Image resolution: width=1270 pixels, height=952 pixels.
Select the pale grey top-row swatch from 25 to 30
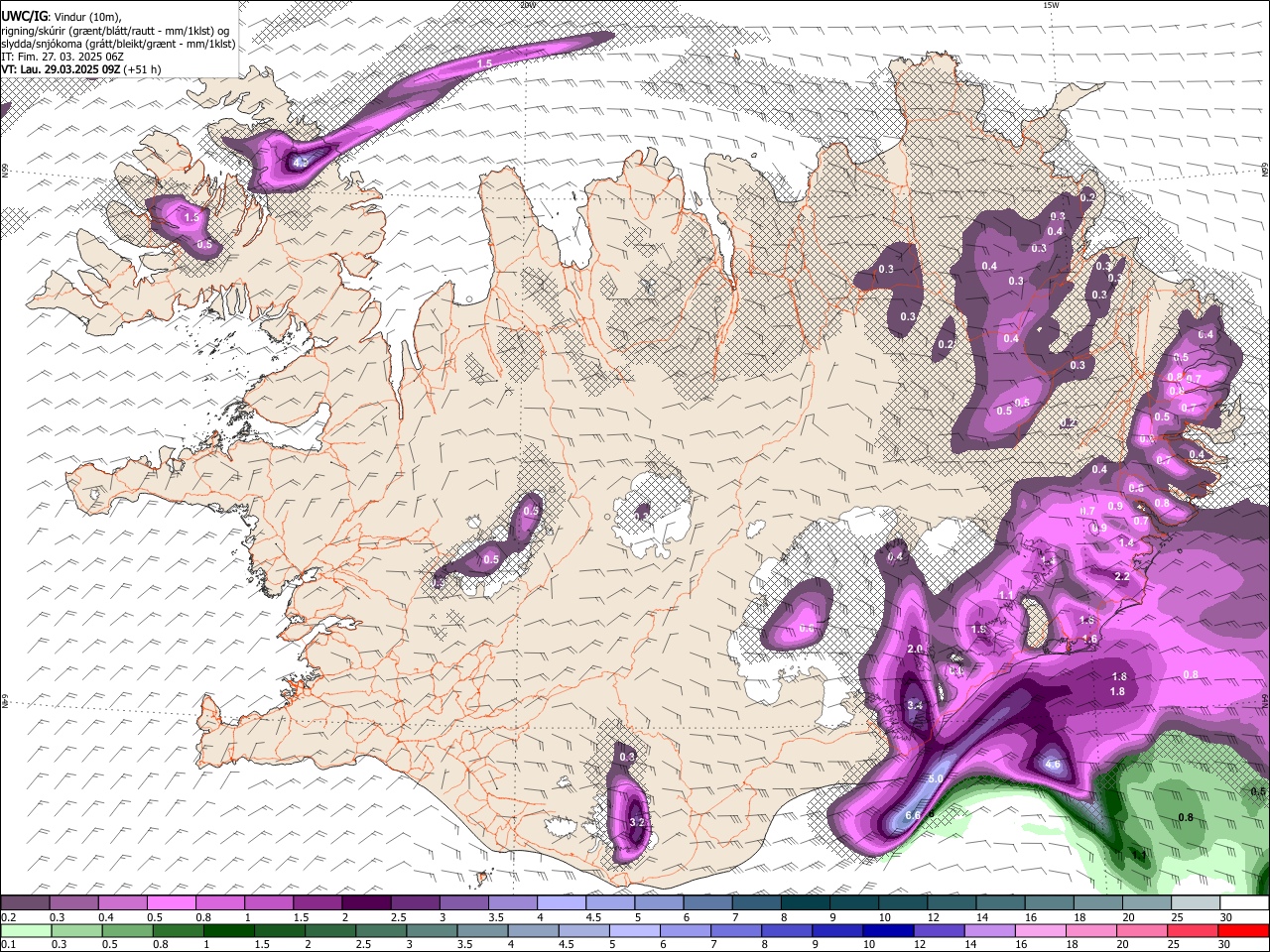[x=1195, y=903]
